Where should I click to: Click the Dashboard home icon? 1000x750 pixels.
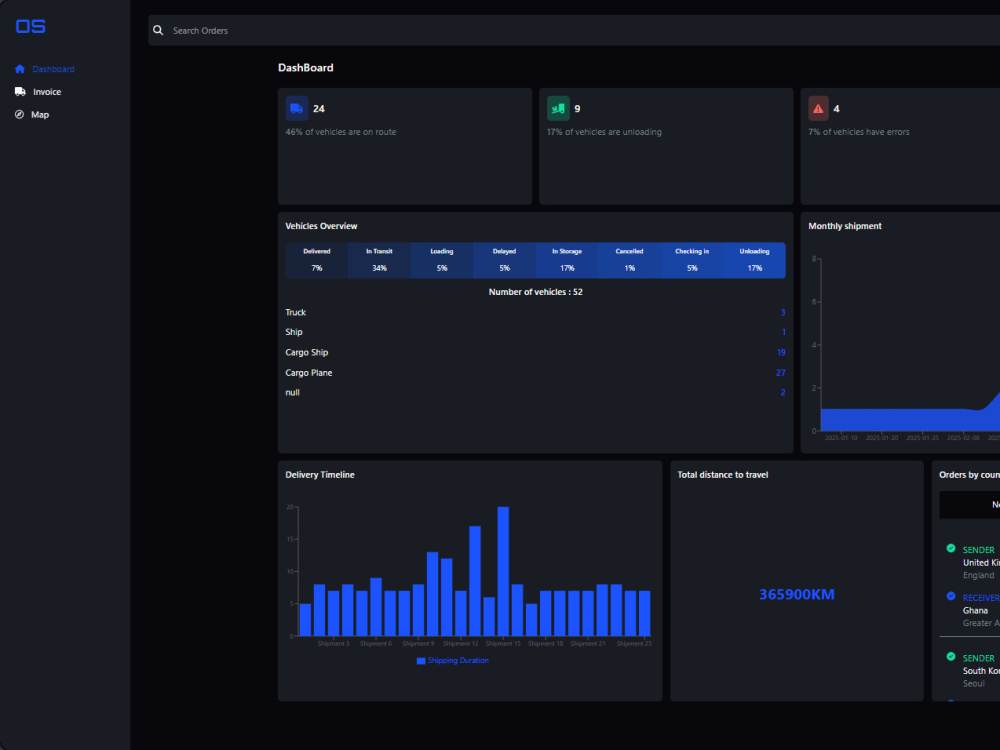pos(20,69)
